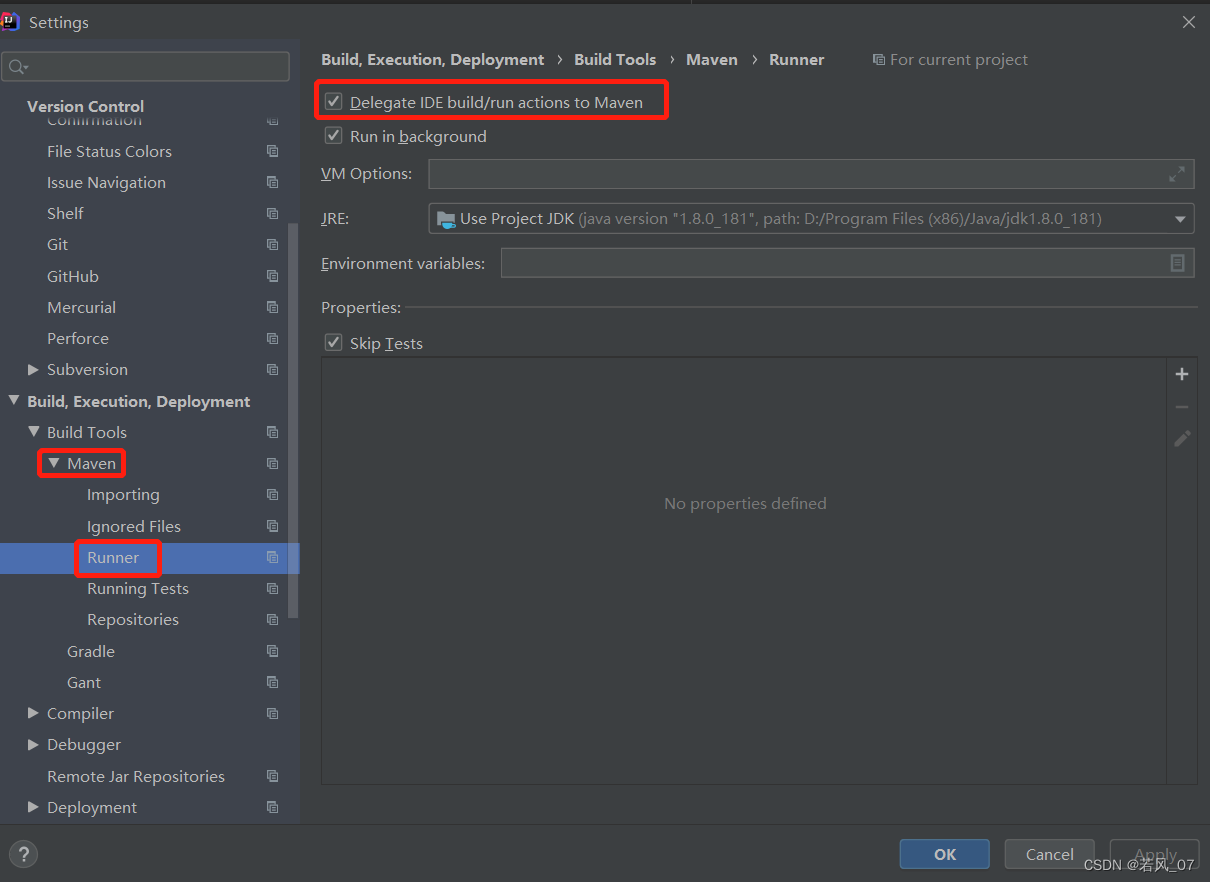Select the Importing settings page
The height and width of the screenshot is (882, 1210).
click(x=123, y=494)
